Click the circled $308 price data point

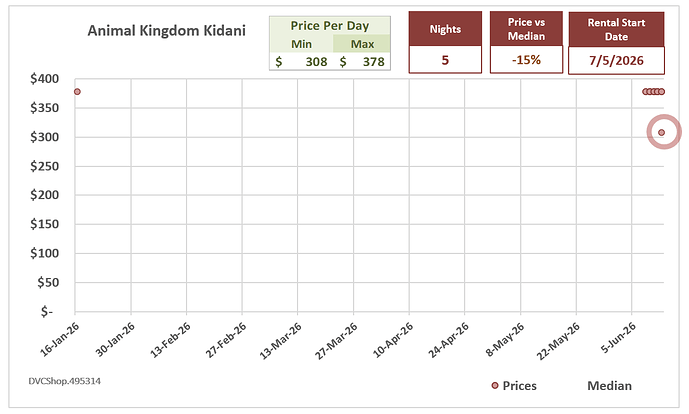coord(661,132)
